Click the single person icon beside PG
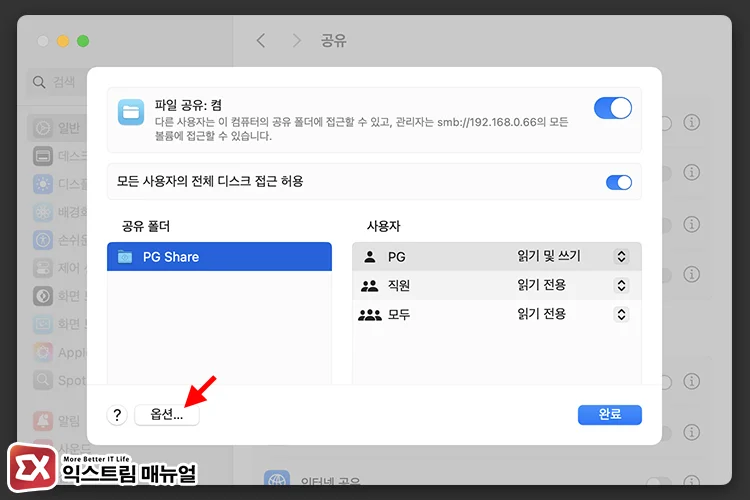The height and width of the screenshot is (500, 750). pyautogui.click(x=369, y=257)
